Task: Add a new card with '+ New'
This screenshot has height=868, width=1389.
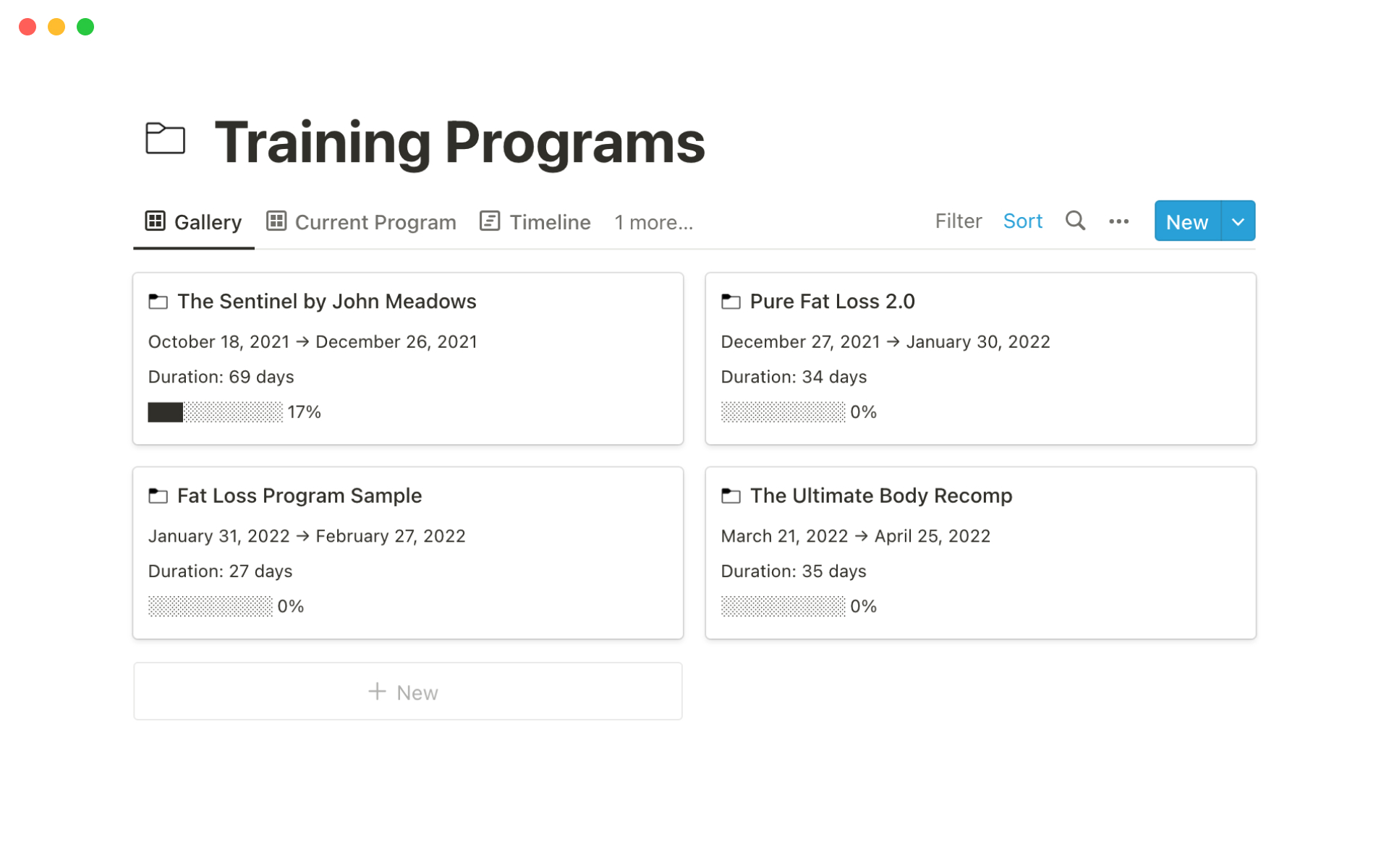Action: click(x=407, y=692)
